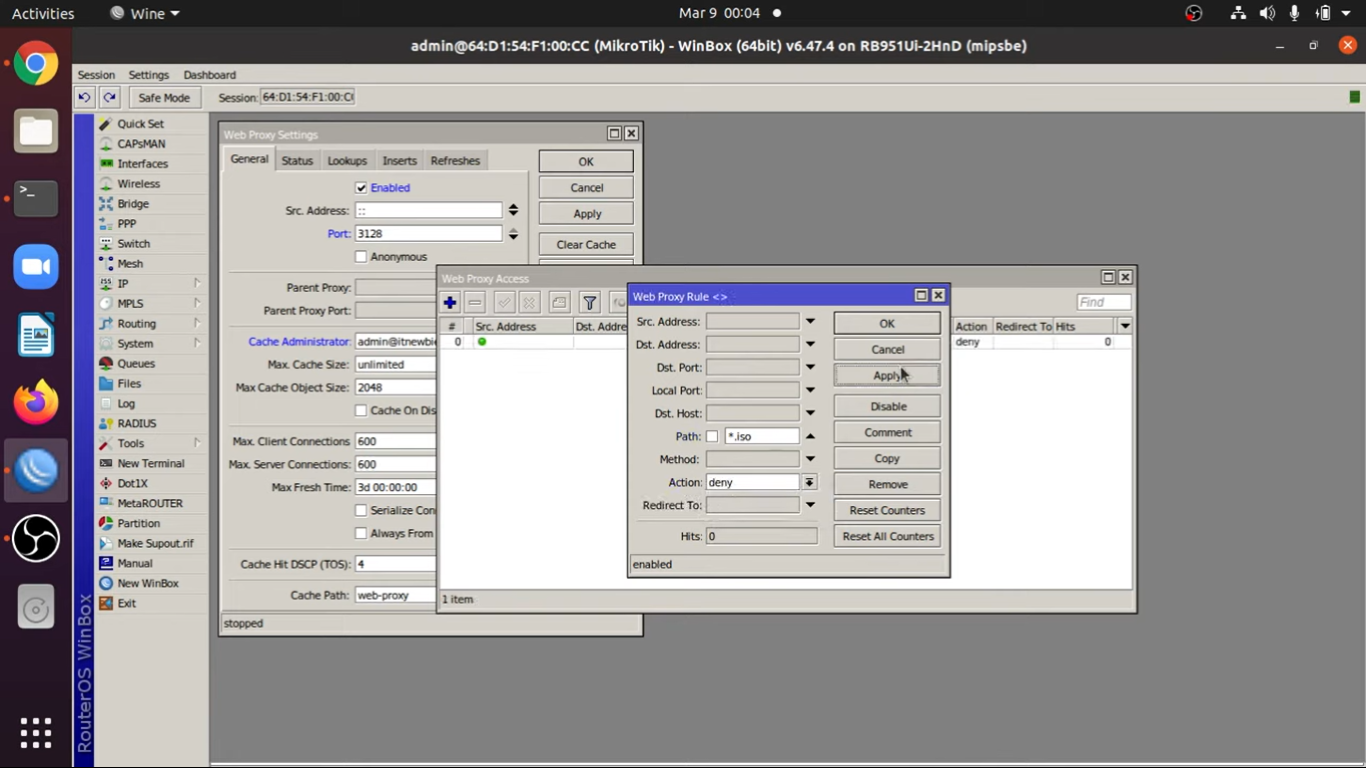Click the enable checkmark toolbar icon

point(504,303)
